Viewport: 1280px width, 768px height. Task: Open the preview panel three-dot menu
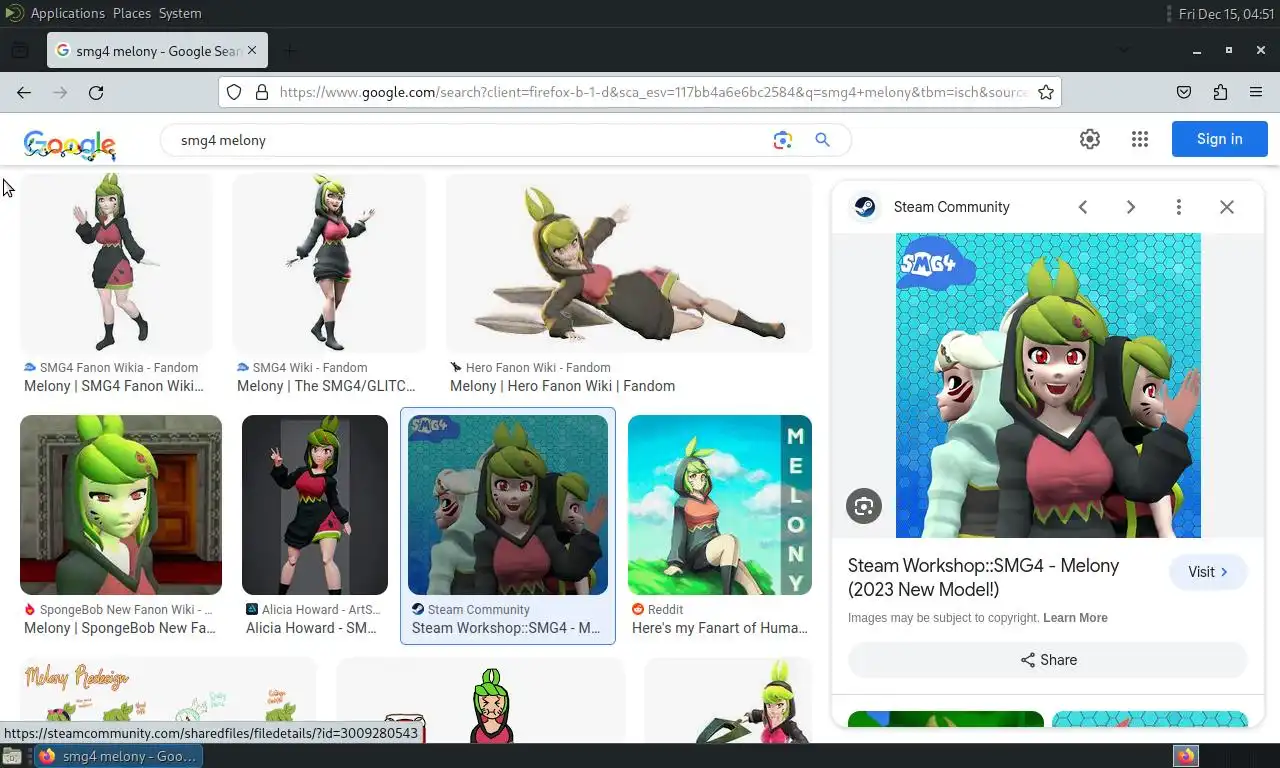(1179, 207)
